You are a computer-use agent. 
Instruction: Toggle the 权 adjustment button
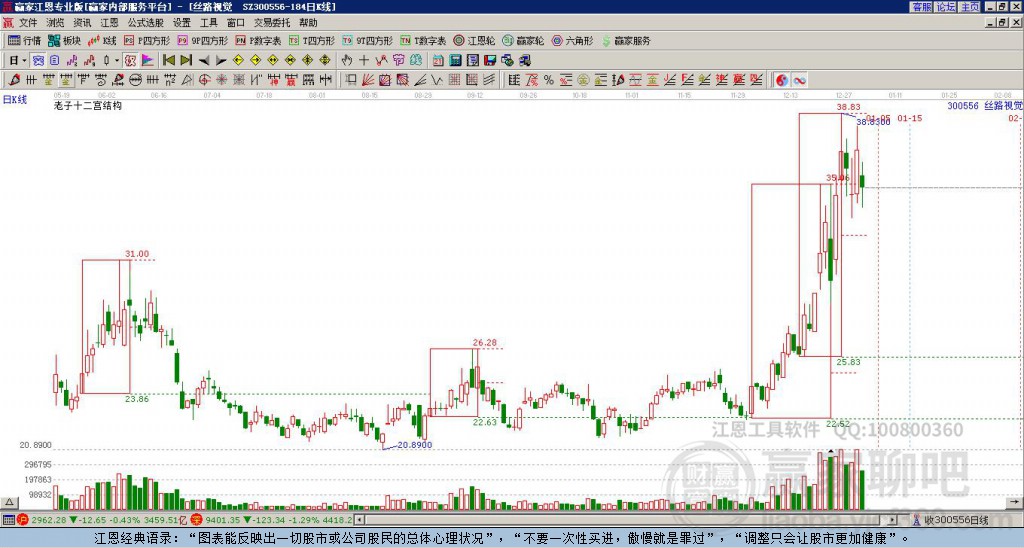pos(130,60)
